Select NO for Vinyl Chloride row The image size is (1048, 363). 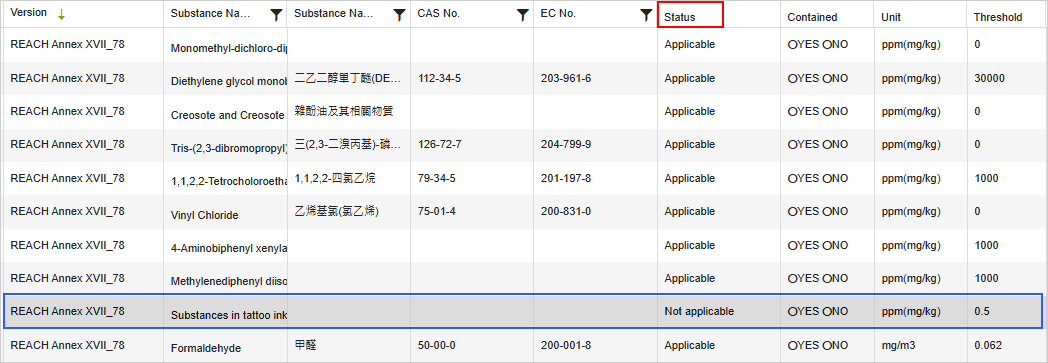click(x=827, y=211)
